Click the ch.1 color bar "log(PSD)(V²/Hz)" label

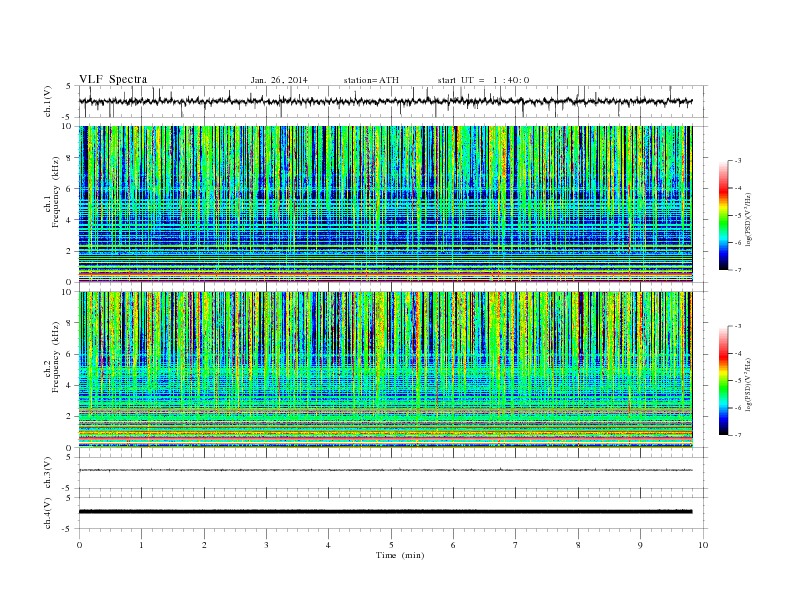(749, 219)
